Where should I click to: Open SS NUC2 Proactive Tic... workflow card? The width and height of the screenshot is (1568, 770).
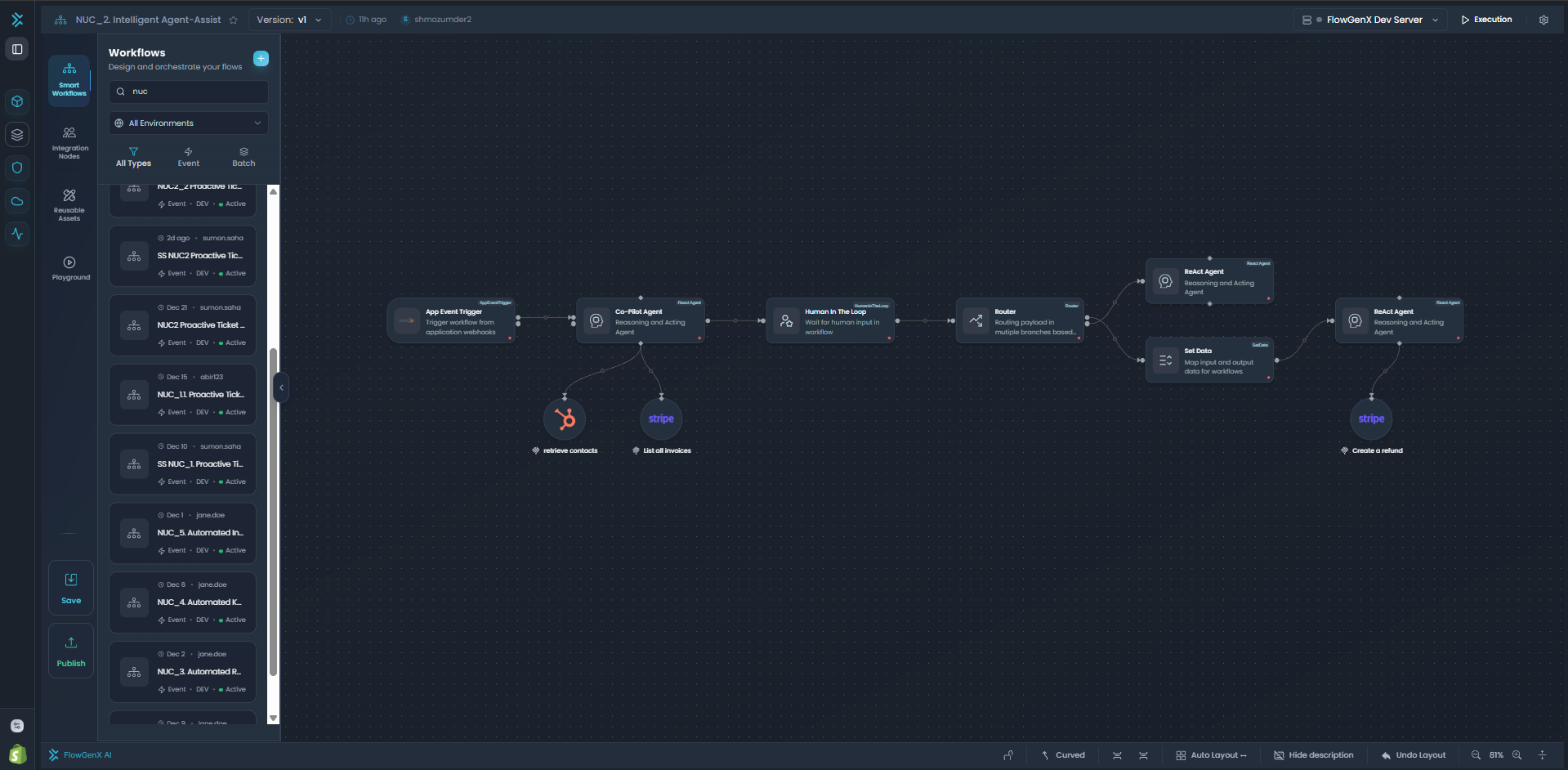(x=182, y=256)
